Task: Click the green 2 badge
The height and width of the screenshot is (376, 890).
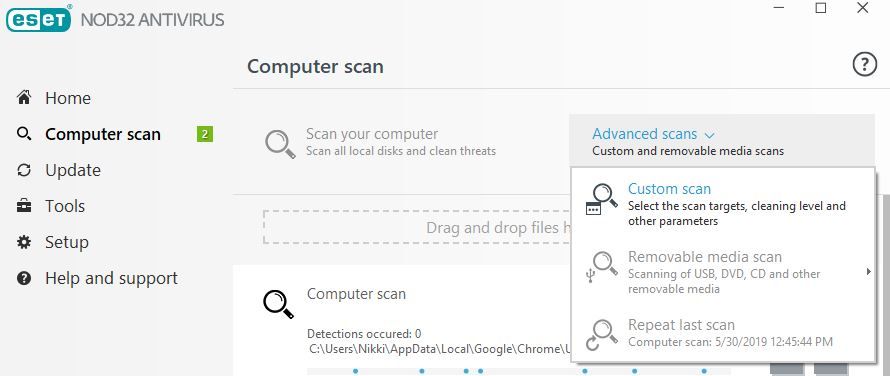Action: click(x=204, y=134)
